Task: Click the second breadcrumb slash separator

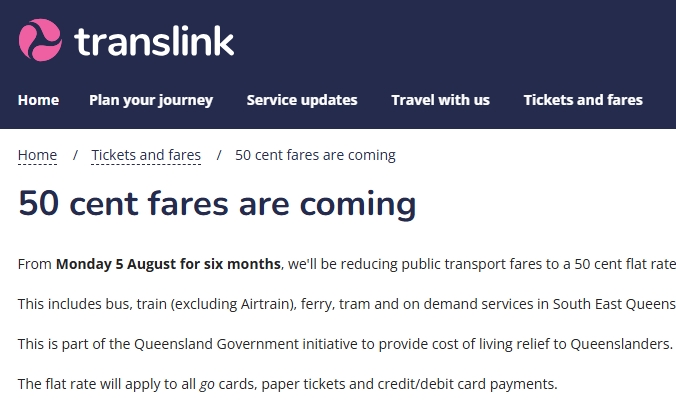Action: (219, 155)
